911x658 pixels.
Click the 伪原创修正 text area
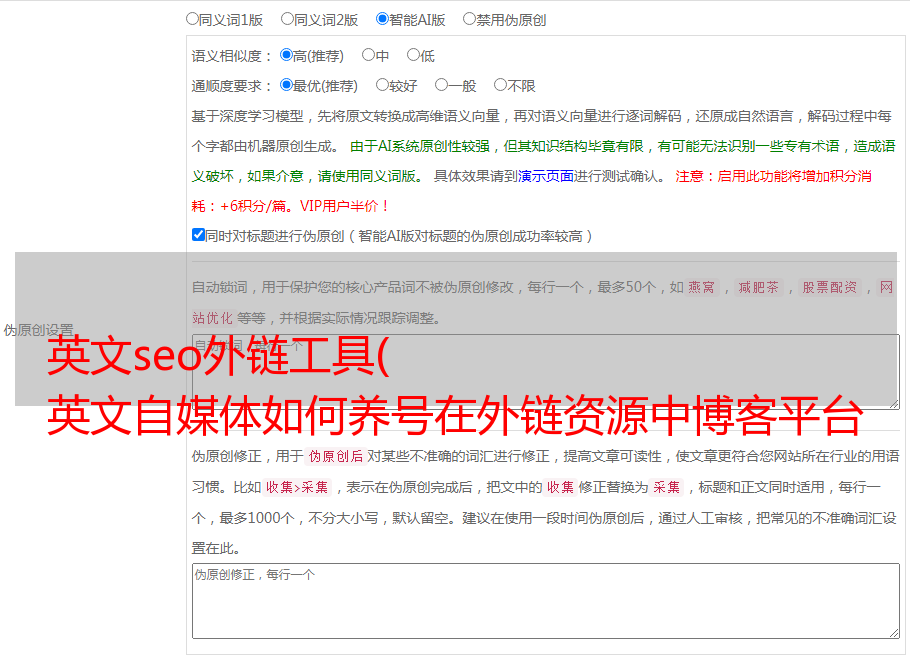(x=546, y=601)
